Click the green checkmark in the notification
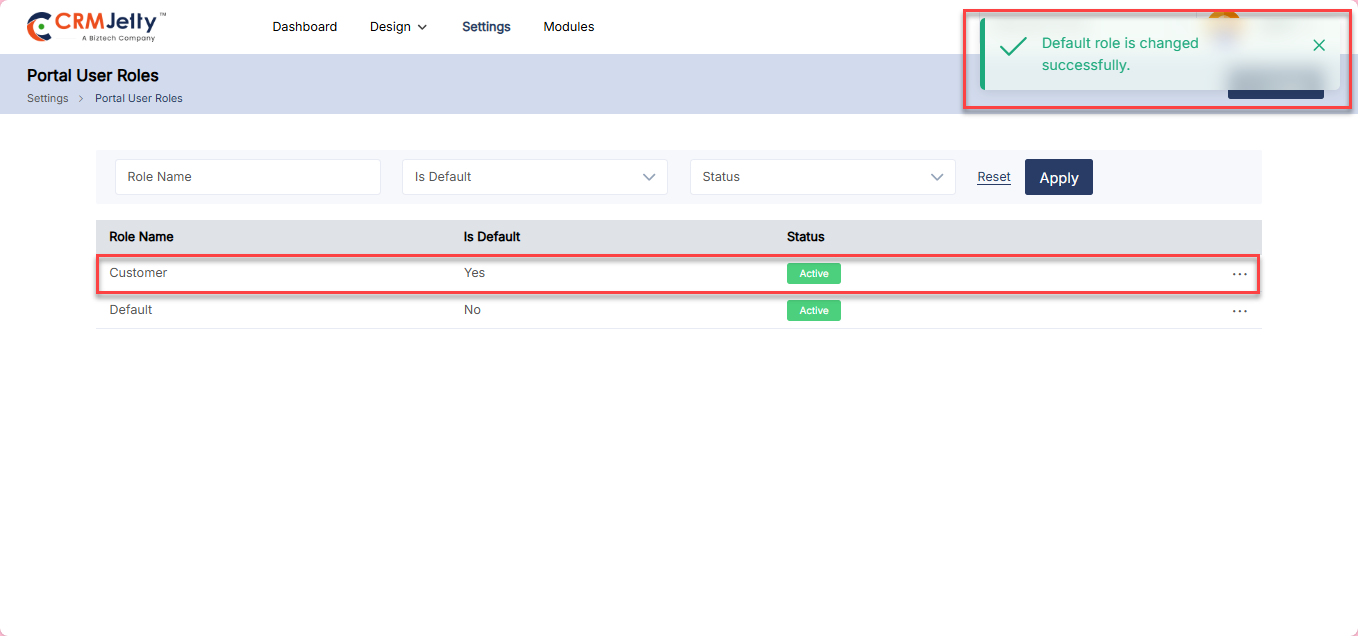This screenshot has width=1358, height=636. pyautogui.click(x=1013, y=47)
